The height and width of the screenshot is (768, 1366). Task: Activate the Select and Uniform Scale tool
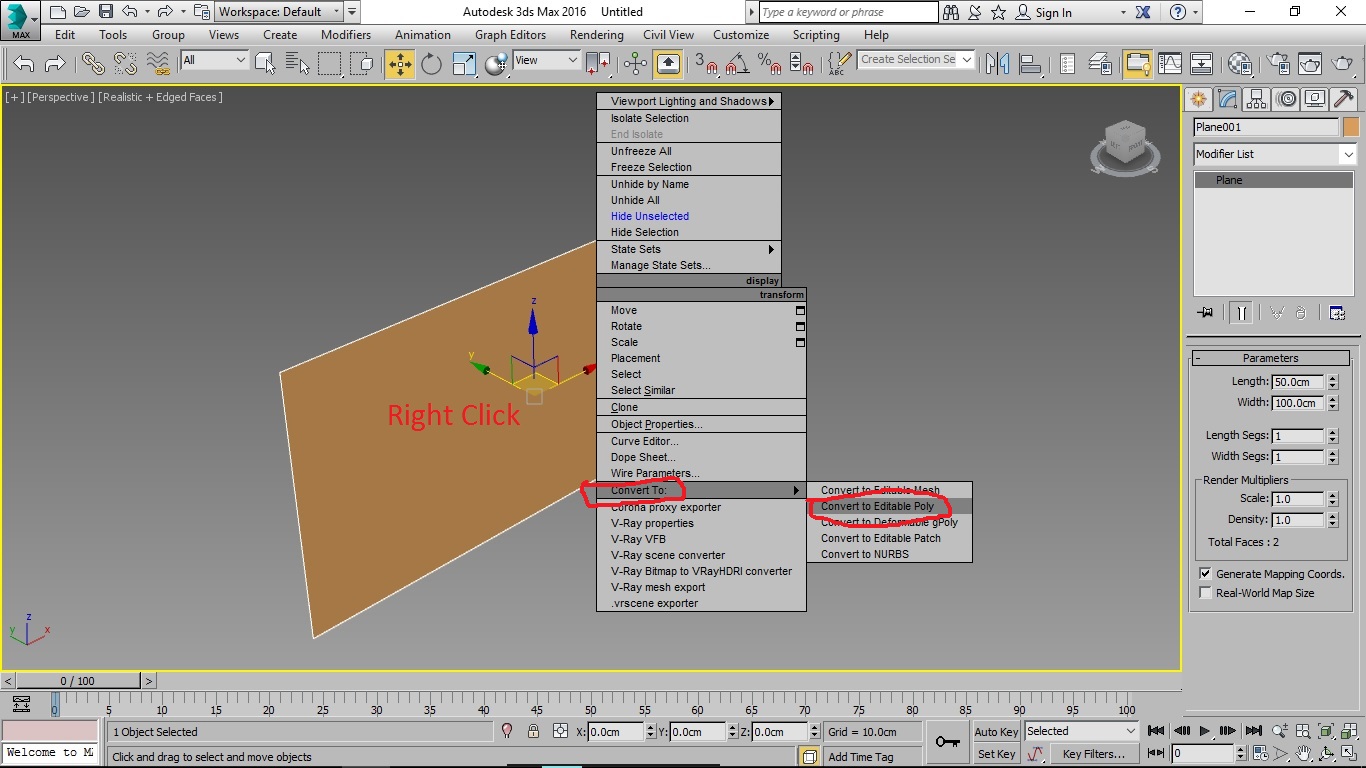[462, 63]
